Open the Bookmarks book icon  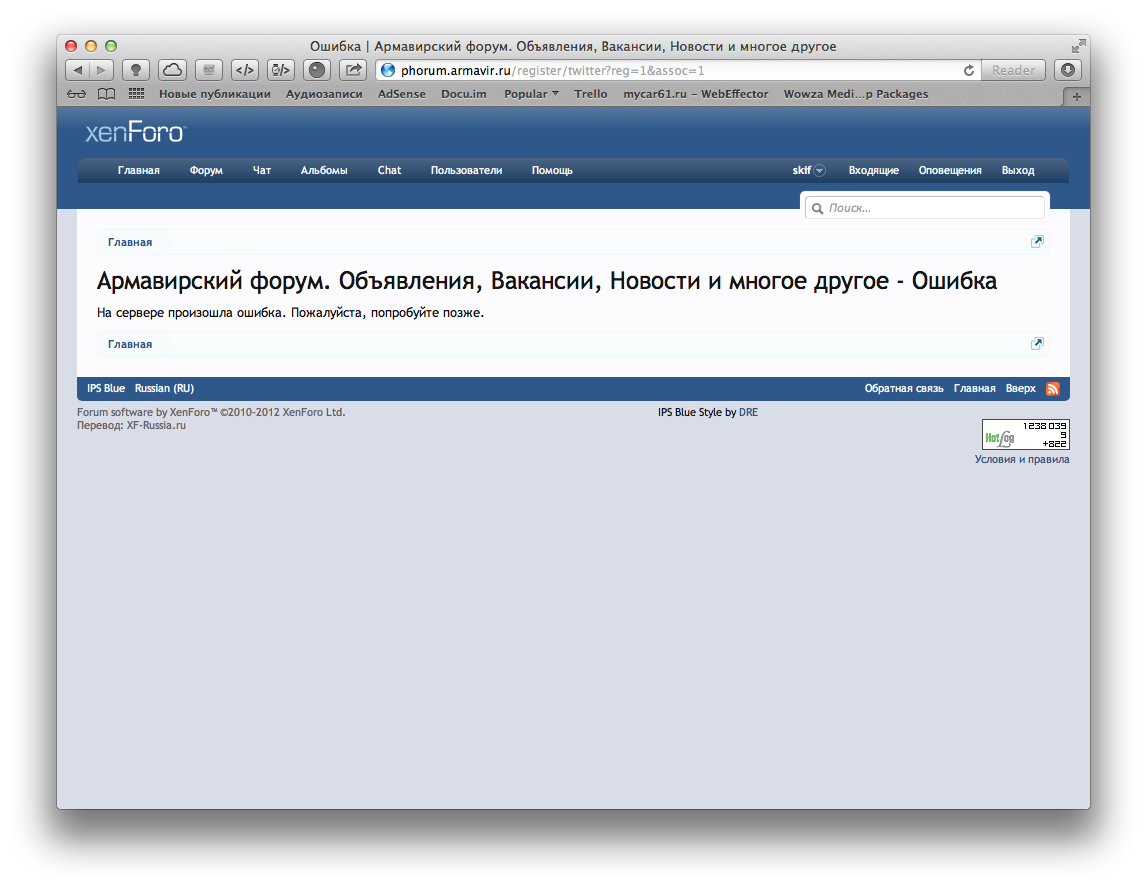(106, 94)
